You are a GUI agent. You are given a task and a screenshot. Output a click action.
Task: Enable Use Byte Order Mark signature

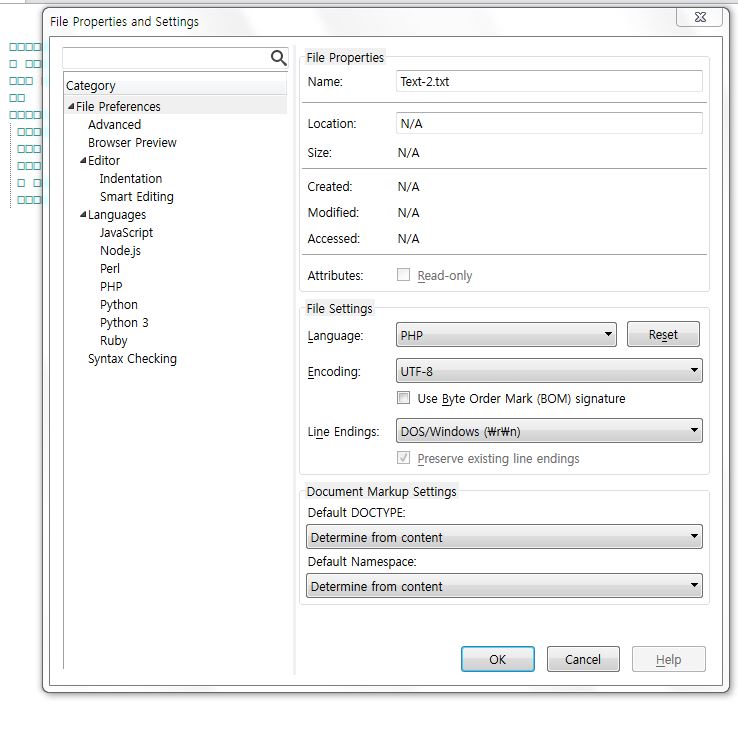click(x=404, y=398)
